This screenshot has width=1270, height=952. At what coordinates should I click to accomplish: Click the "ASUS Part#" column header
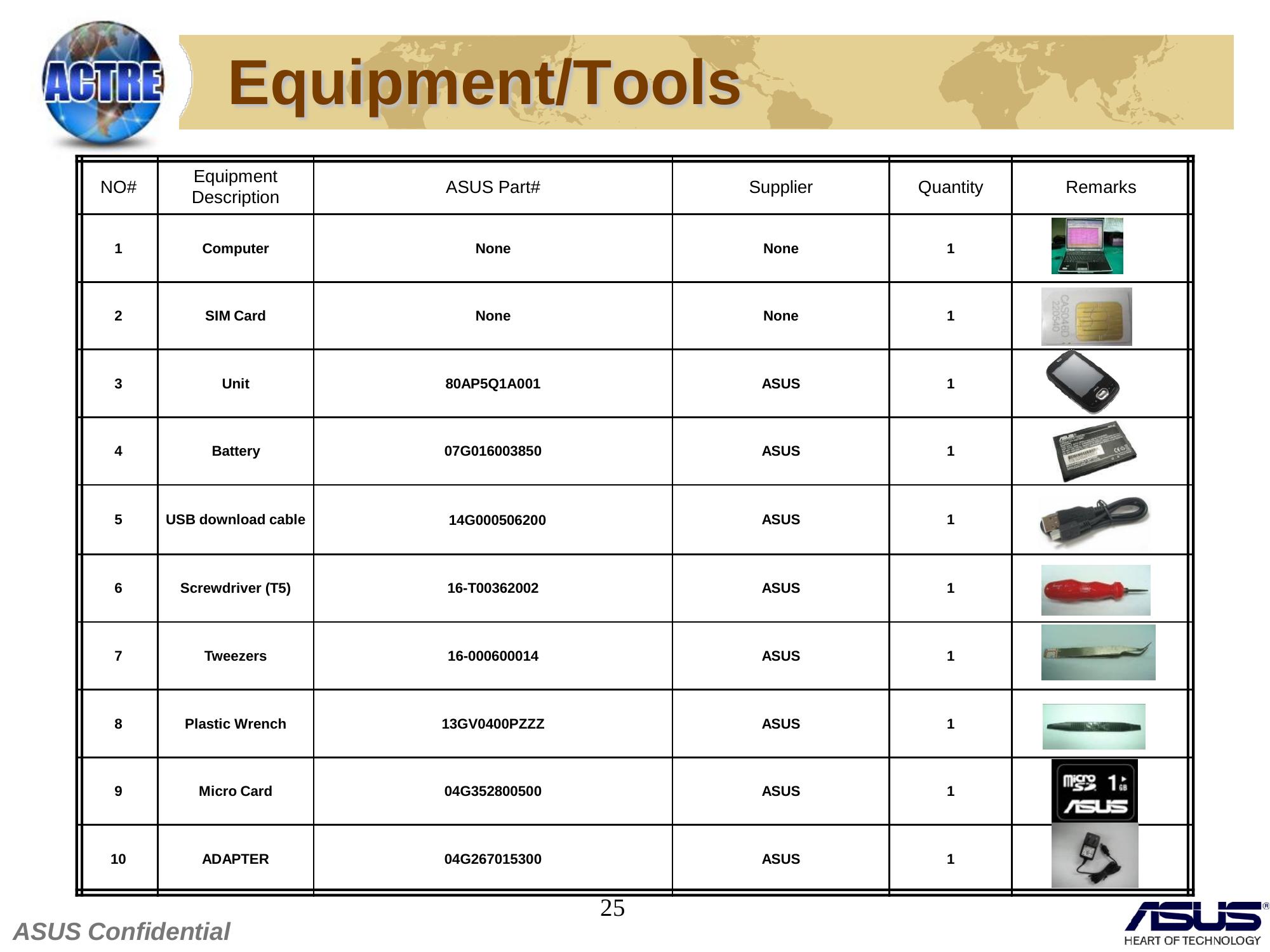pos(493,187)
